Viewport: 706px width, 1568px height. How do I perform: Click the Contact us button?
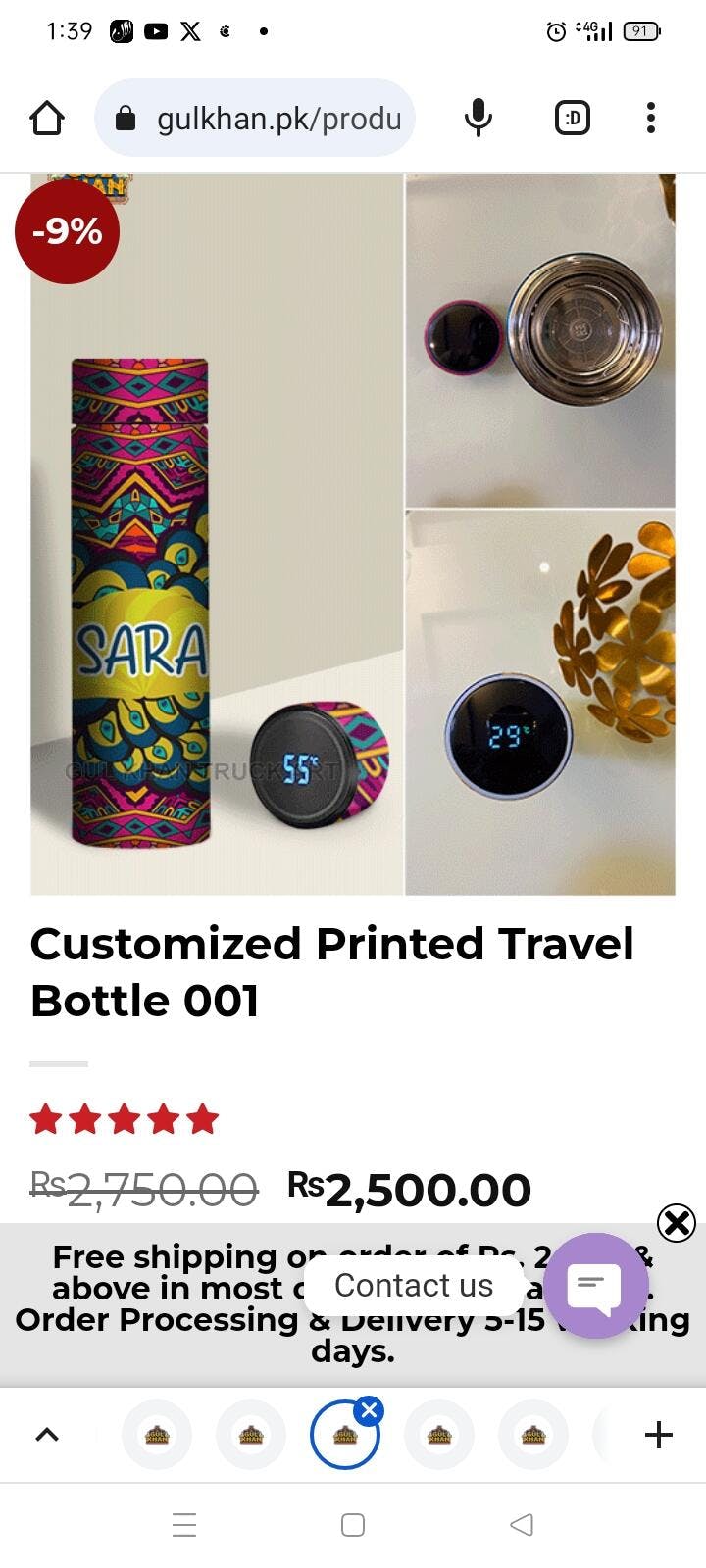coord(414,1285)
